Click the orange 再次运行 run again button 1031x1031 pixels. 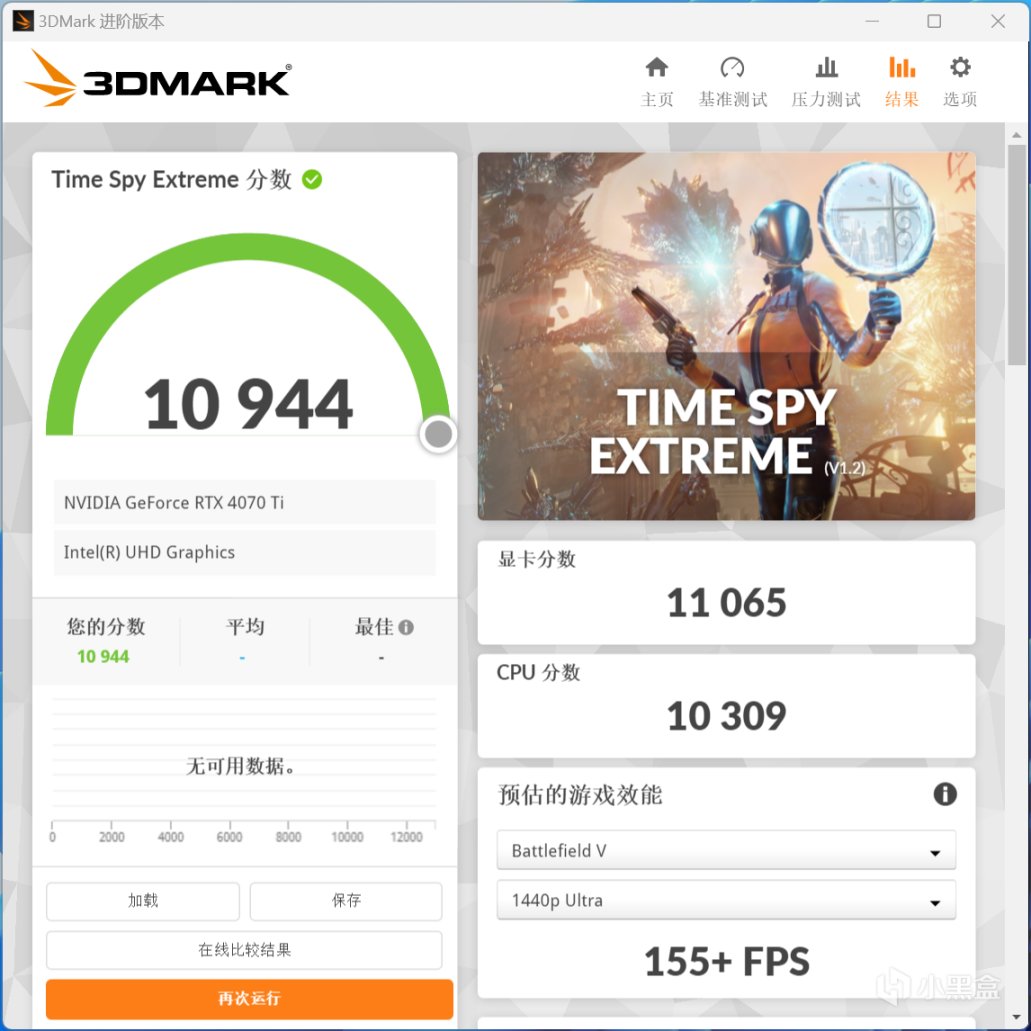click(249, 998)
